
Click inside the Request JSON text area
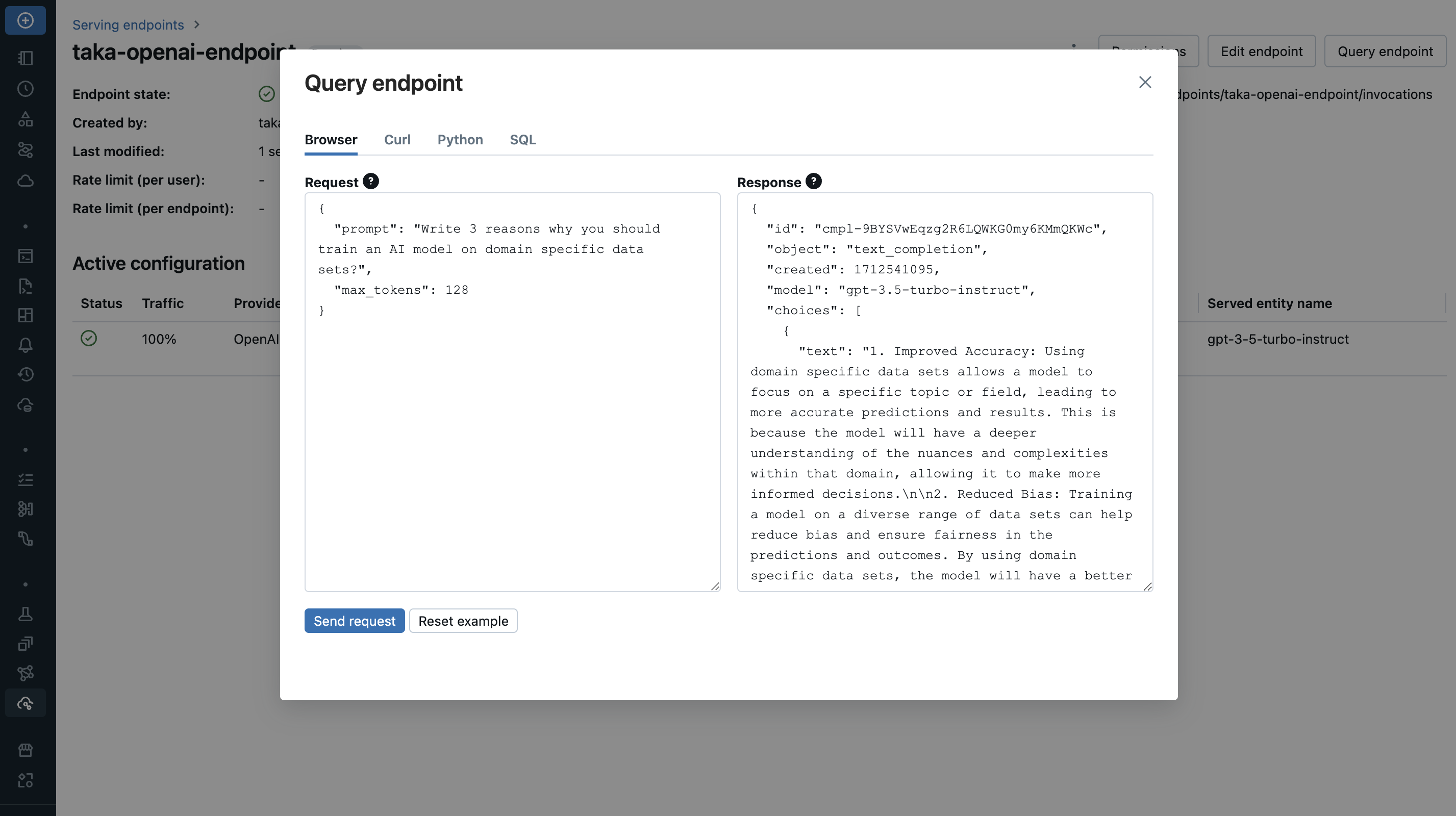click(512, 441)
